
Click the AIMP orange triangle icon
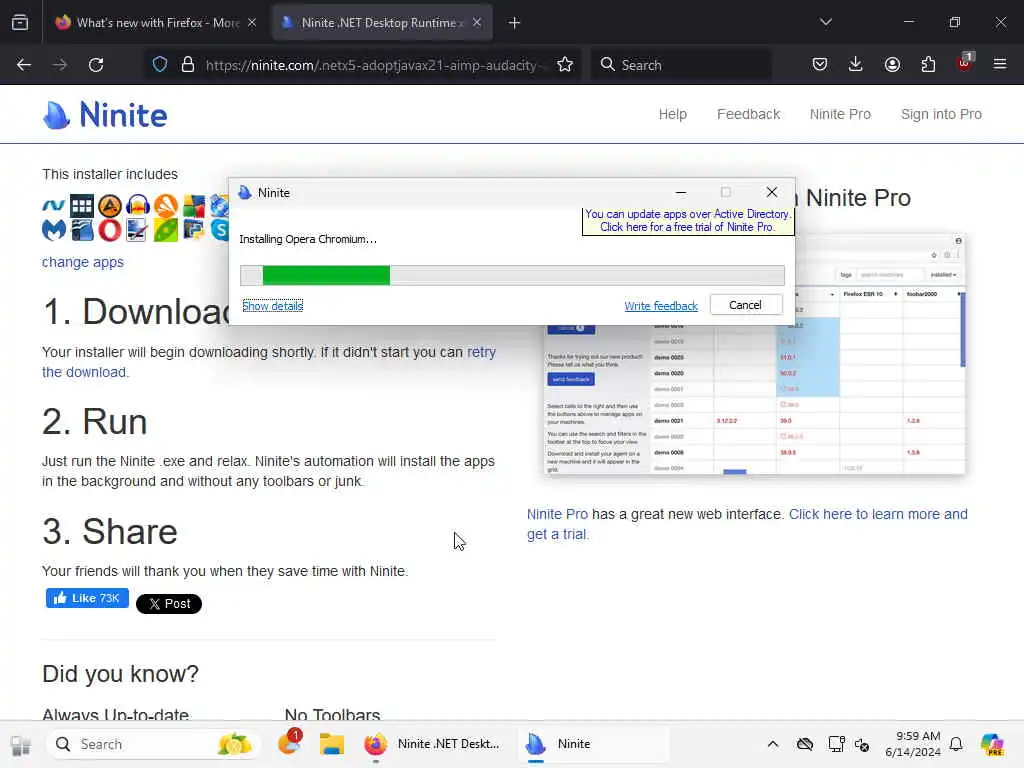110,206
